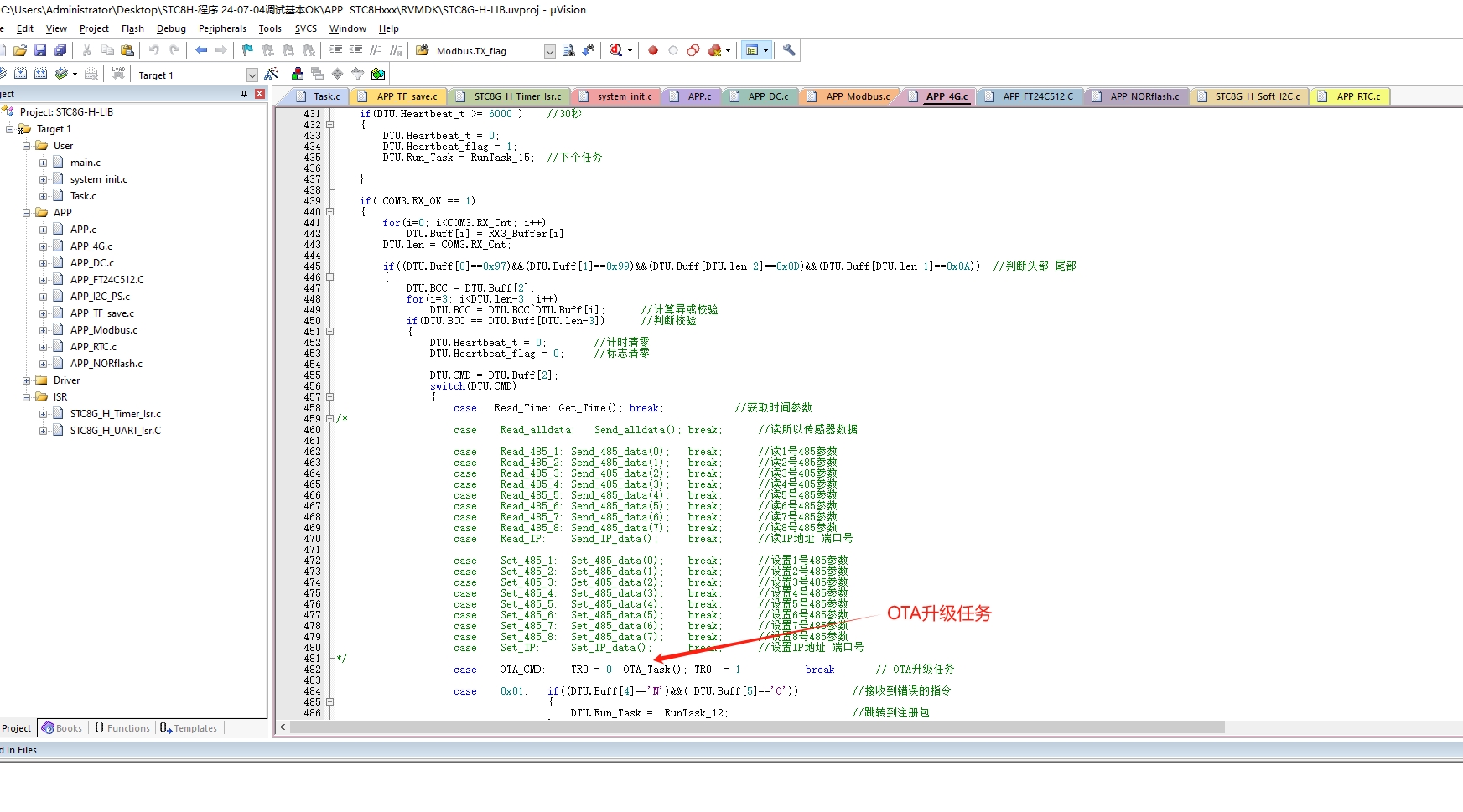This screenshot has width=1463, height=812.
Task: Collapse the APP folder in project tree
Action: (x=26, y=213)
